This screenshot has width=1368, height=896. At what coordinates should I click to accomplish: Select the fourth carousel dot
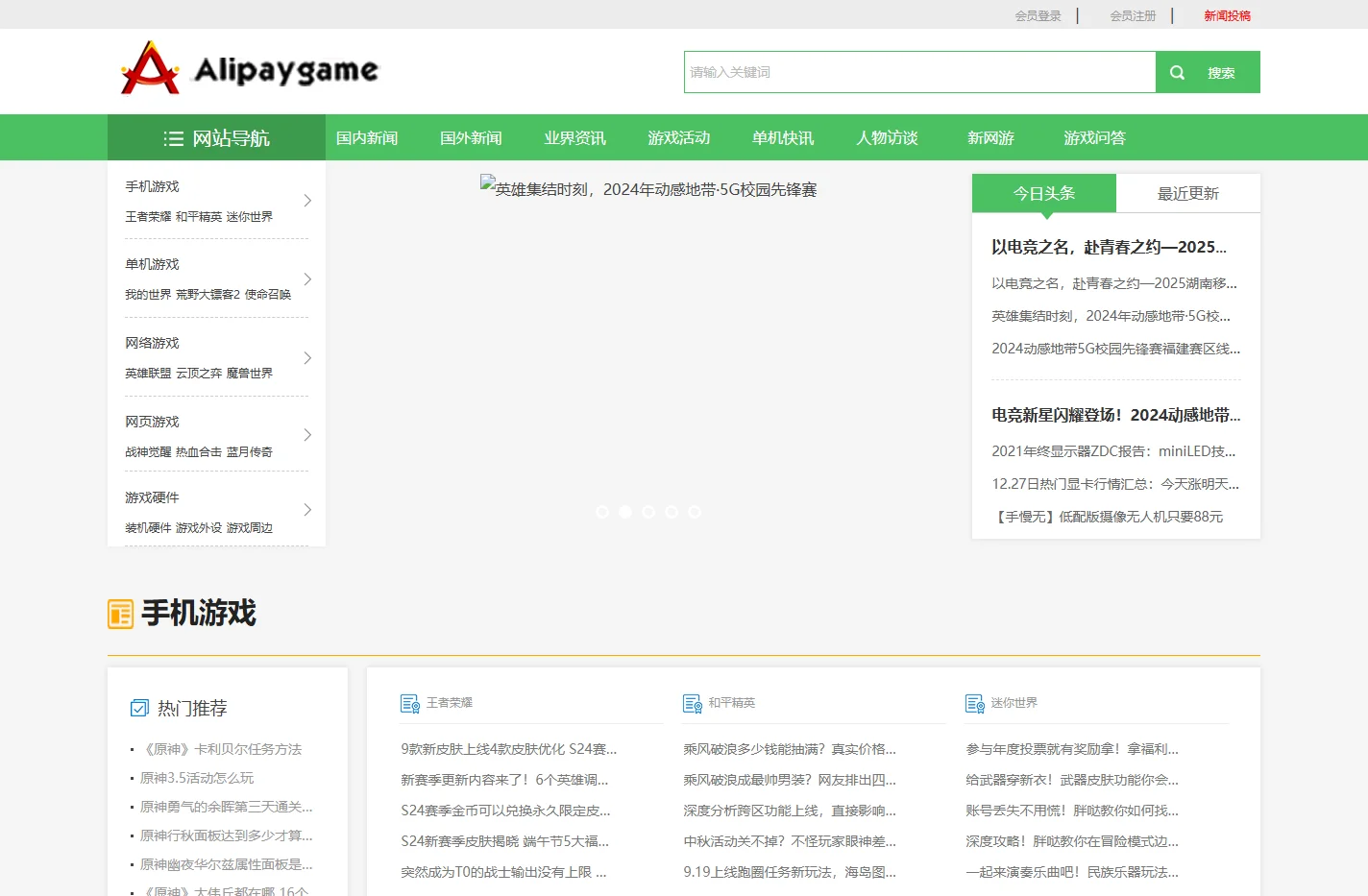(x=672, y=512)
